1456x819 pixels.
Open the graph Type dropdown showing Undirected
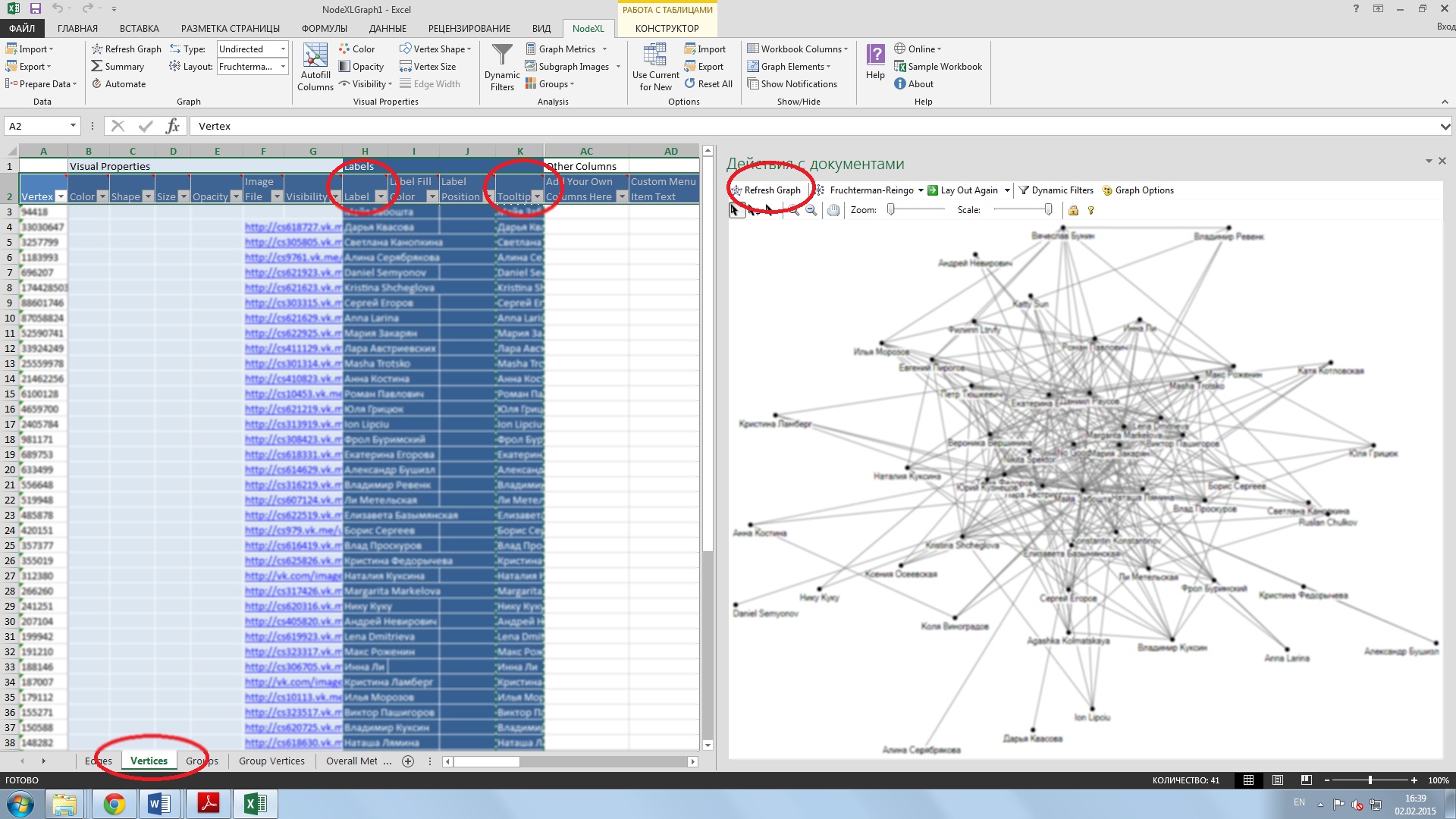coord(283,49)
